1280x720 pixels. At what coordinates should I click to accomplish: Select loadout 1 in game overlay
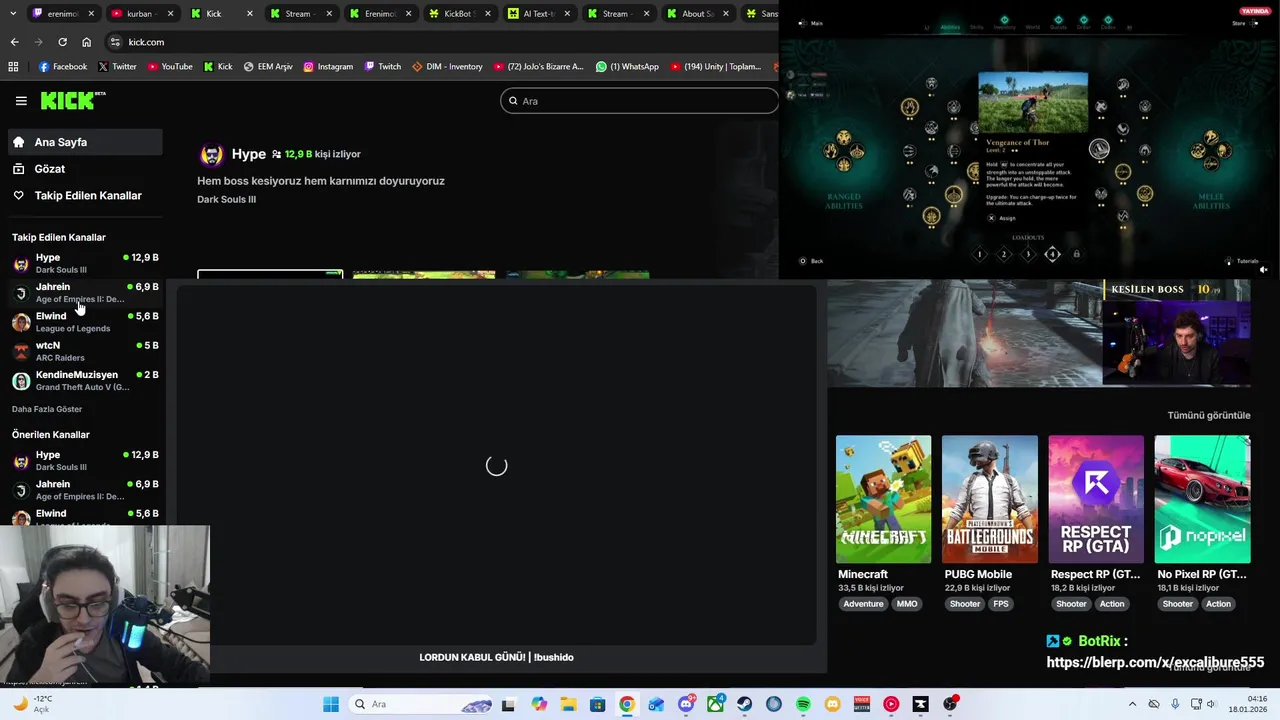point(979,254)
